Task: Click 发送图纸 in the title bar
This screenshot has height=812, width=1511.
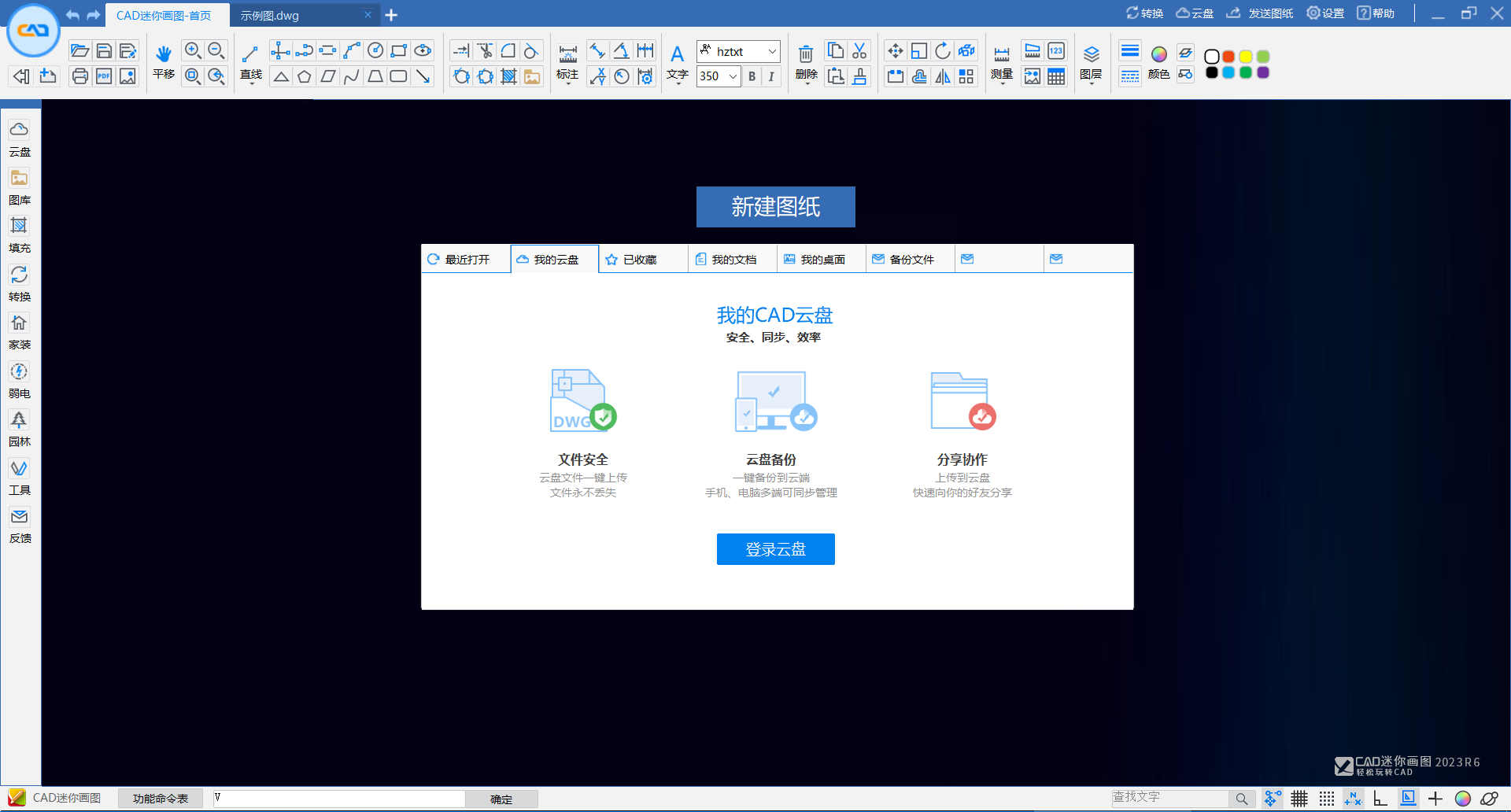Action: tap(1260, 13)
